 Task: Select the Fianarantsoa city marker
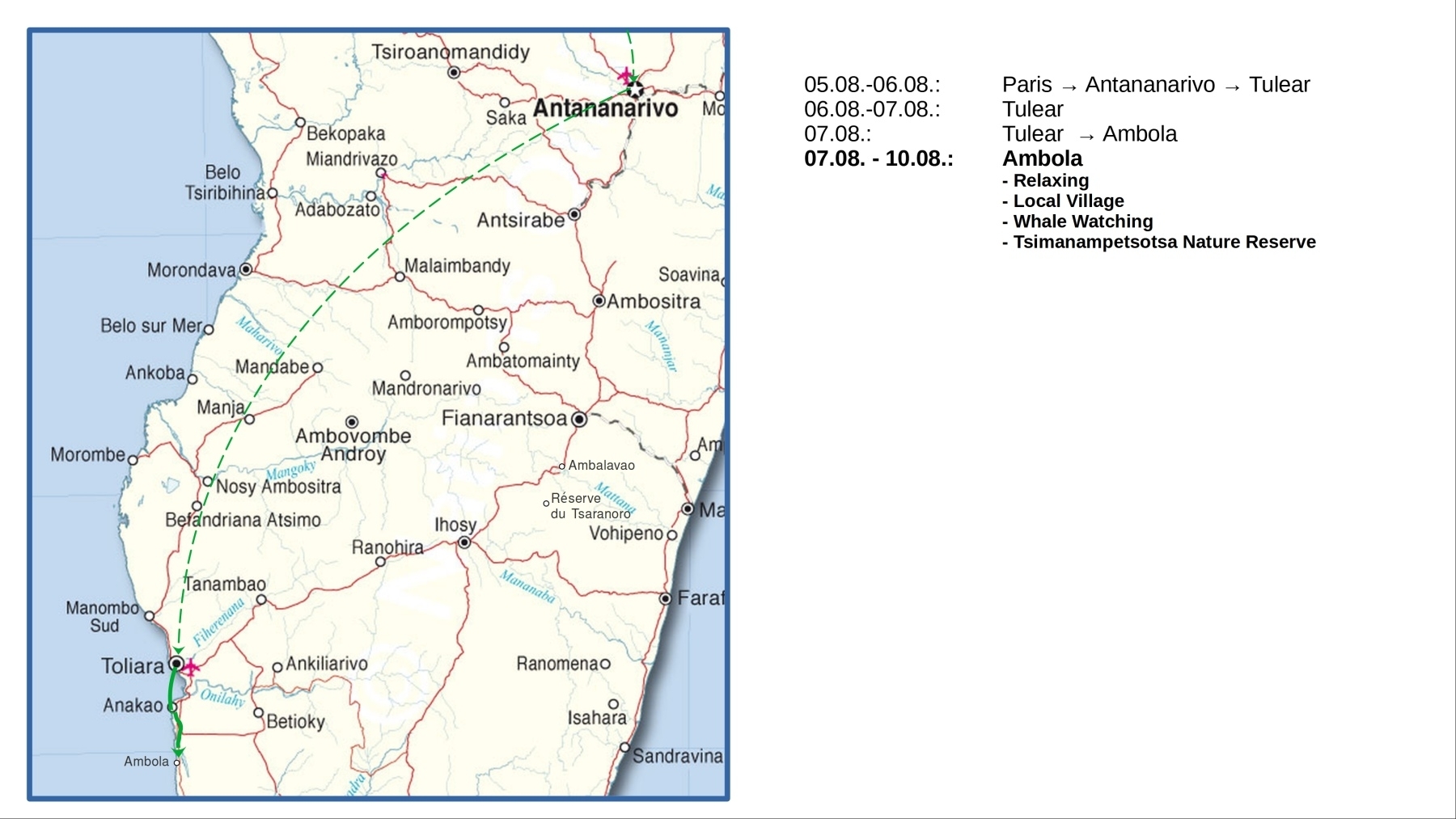click(579, 419)
